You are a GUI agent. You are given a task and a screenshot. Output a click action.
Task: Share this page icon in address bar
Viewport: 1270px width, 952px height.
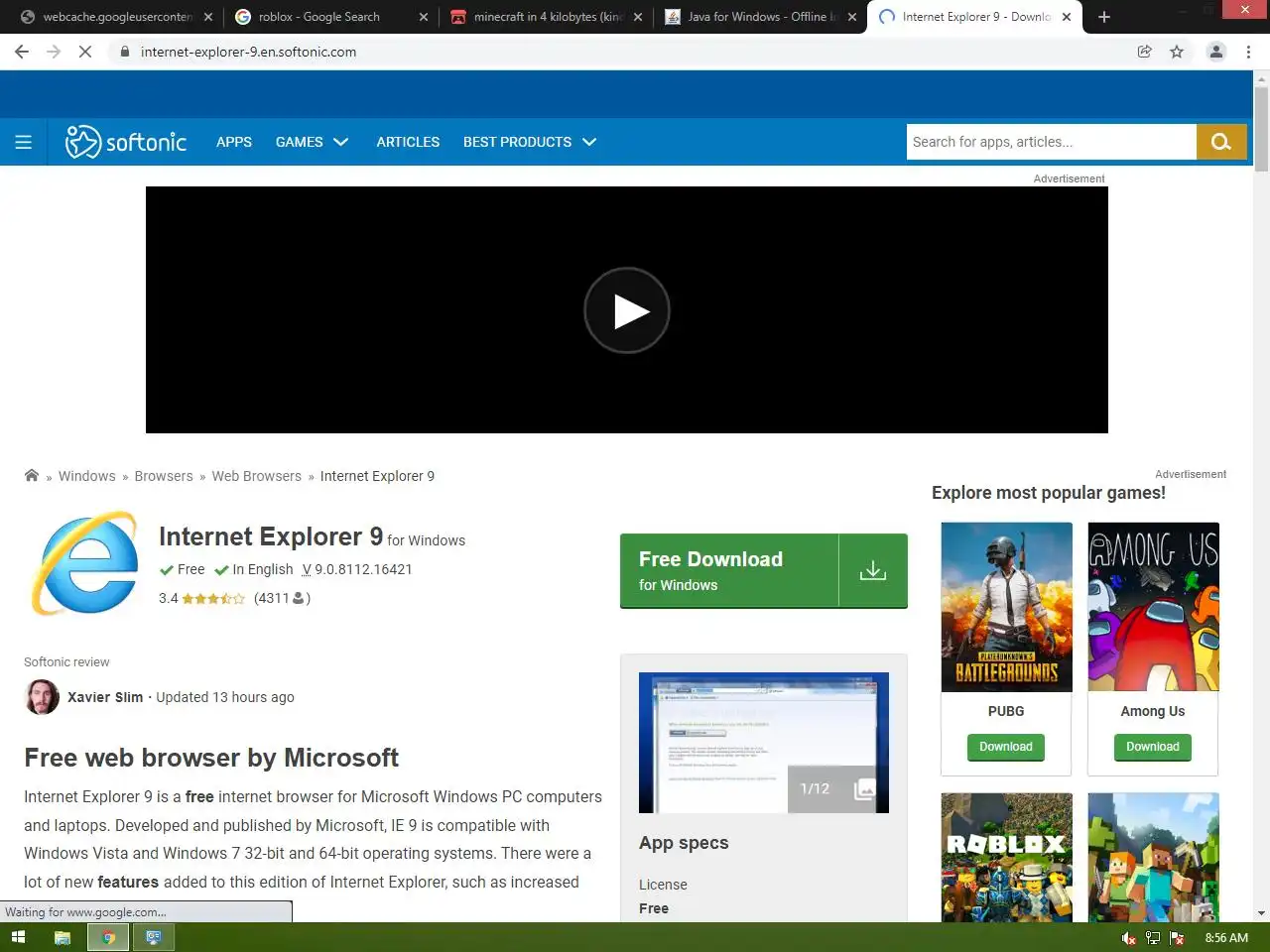(x=1144, y=52)
